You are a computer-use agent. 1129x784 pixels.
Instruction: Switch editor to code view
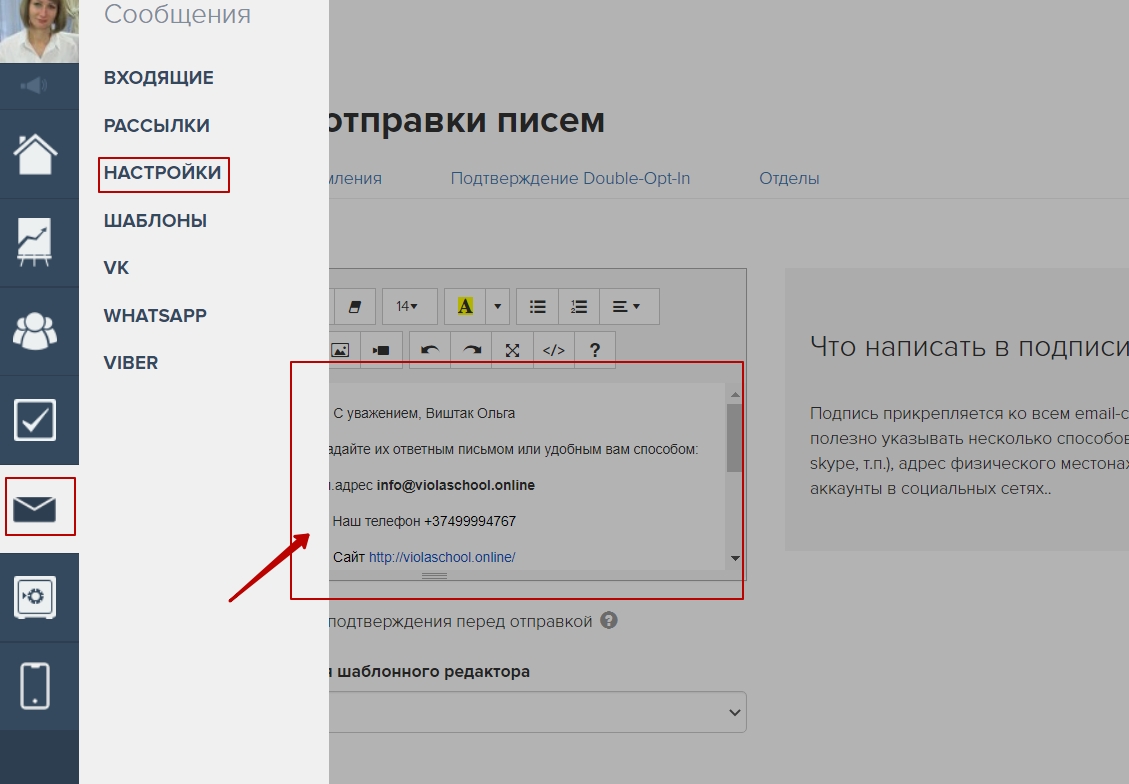(554, 350)
